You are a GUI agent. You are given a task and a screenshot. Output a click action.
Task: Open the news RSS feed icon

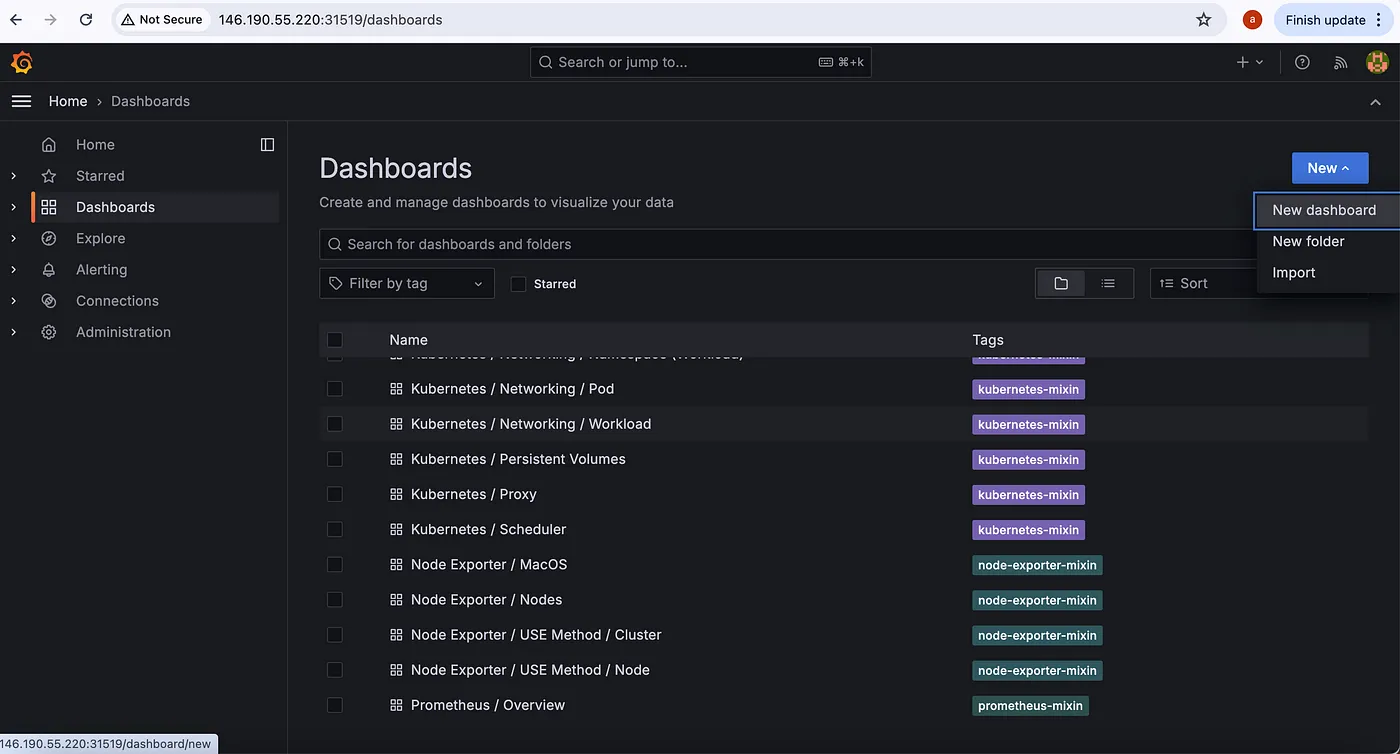pyautogui.click(x=1341, y=62)
